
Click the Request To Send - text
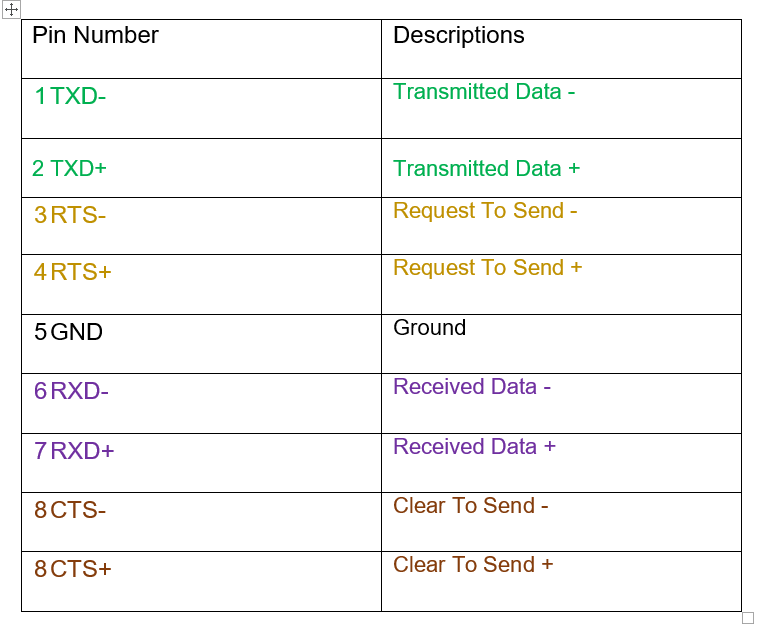point(485,212)
